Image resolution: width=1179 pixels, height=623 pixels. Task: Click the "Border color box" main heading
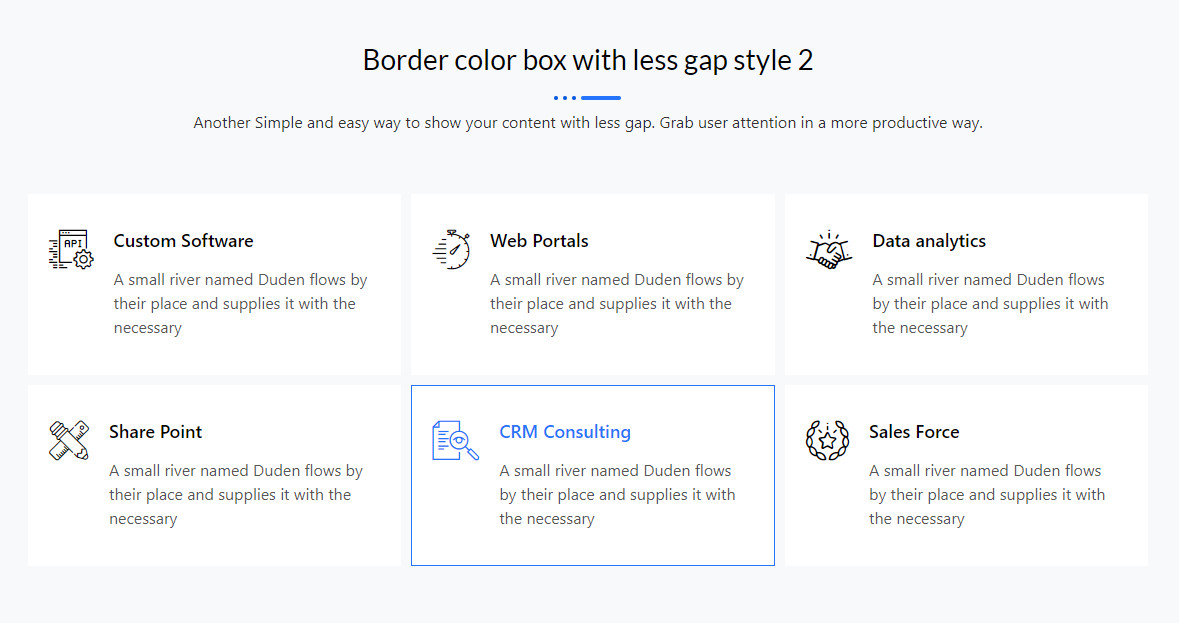588,60
